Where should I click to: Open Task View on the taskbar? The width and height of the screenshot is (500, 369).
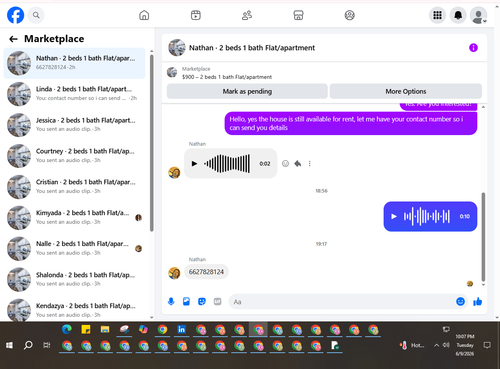(47, 345)
